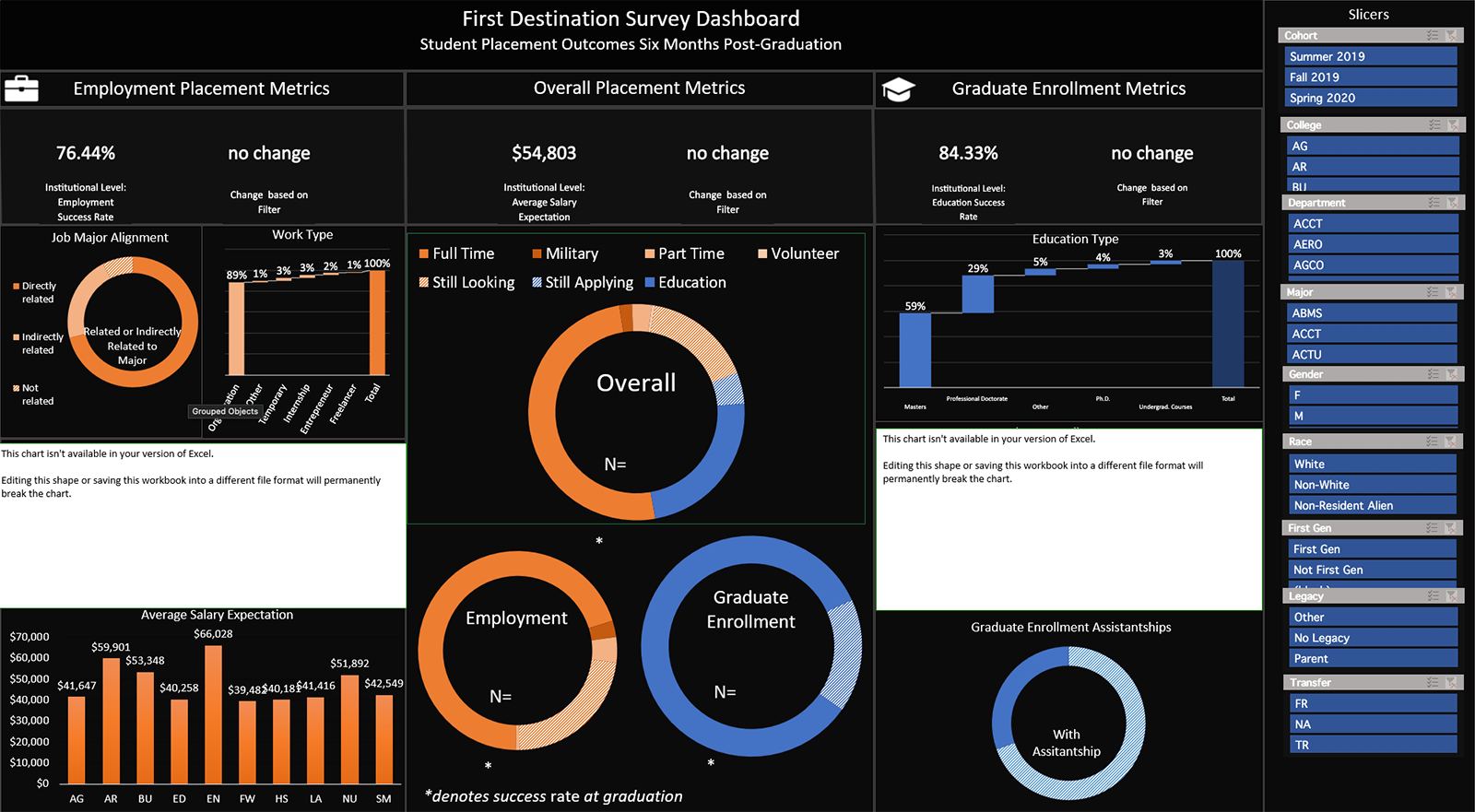This screenshot has width=1475, height=812.
Task: Clear the filter on the Legacy slicer
Action: 1451,596
